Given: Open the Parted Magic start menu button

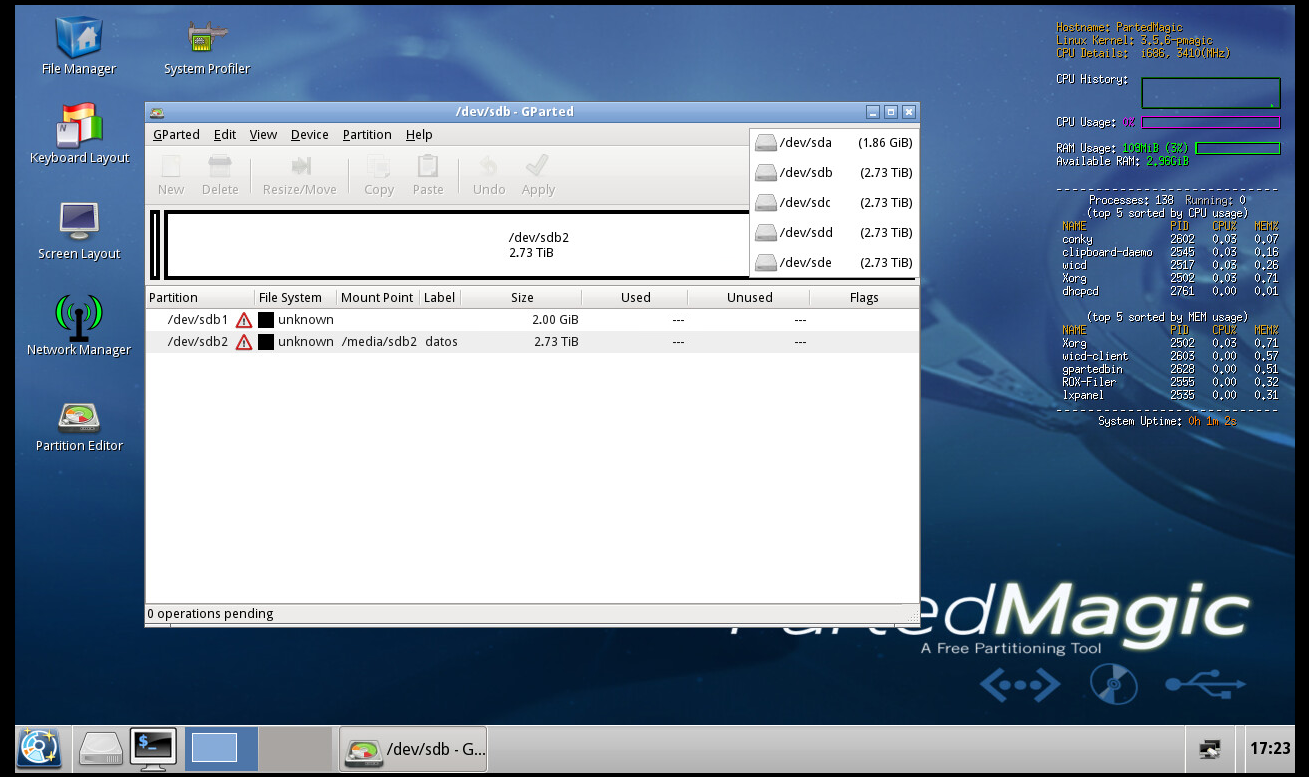Looking at the screenshot, I should (39, 748).
